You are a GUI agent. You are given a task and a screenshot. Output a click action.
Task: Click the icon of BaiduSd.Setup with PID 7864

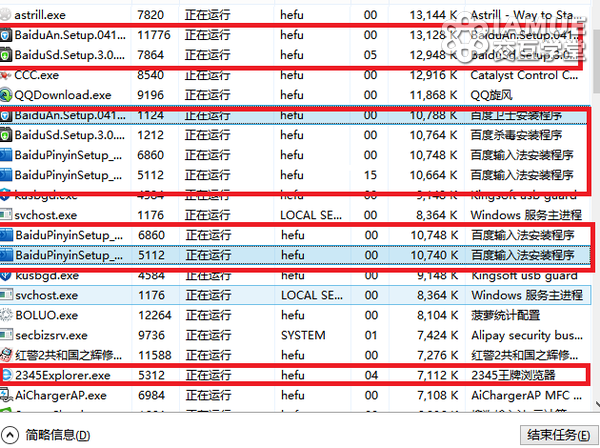5,55
